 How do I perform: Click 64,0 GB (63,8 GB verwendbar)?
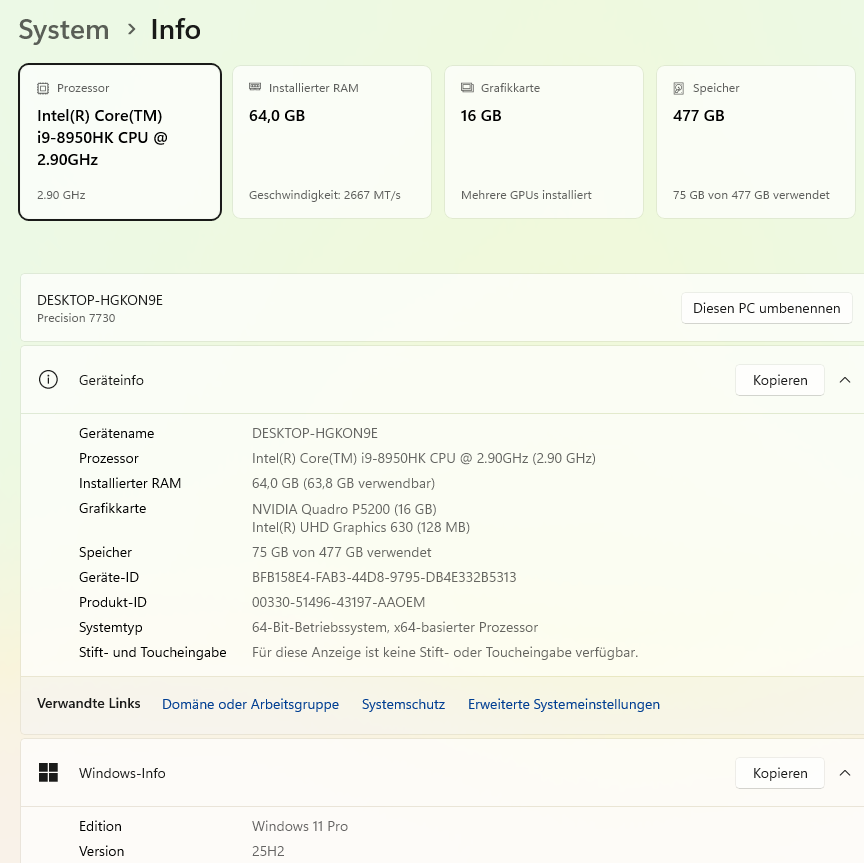[343, 483]
